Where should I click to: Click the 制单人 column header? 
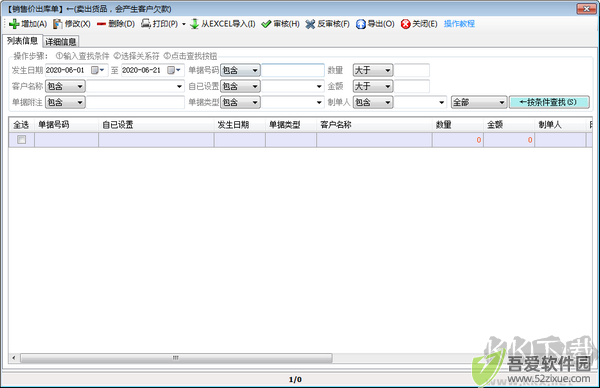tap(560, 125)
